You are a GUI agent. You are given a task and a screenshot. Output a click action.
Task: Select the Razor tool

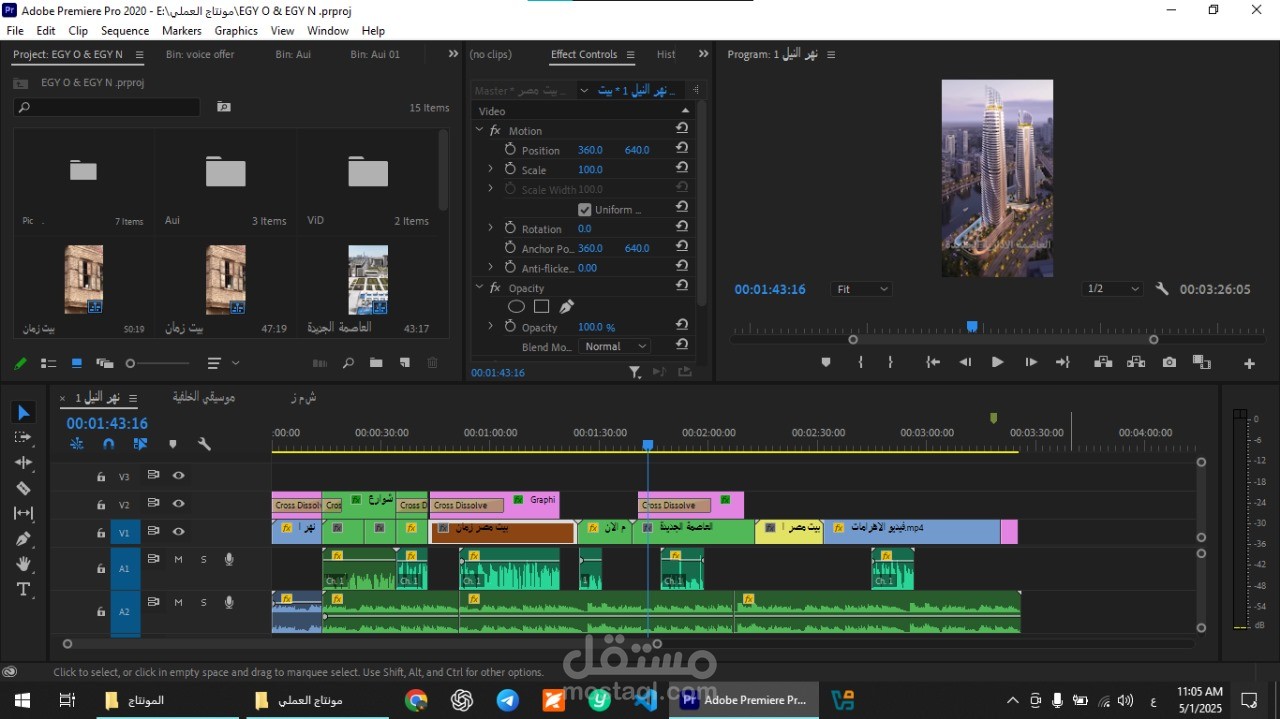23,488
